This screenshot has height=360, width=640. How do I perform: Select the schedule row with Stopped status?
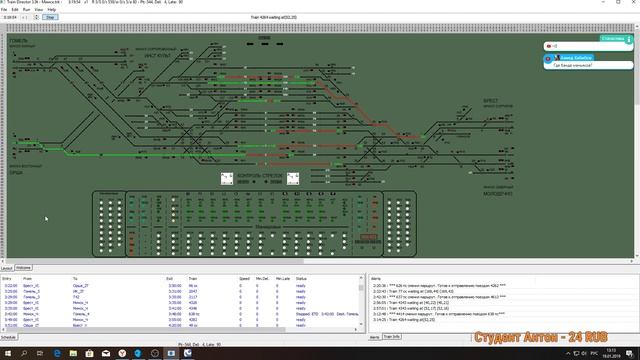180,314
